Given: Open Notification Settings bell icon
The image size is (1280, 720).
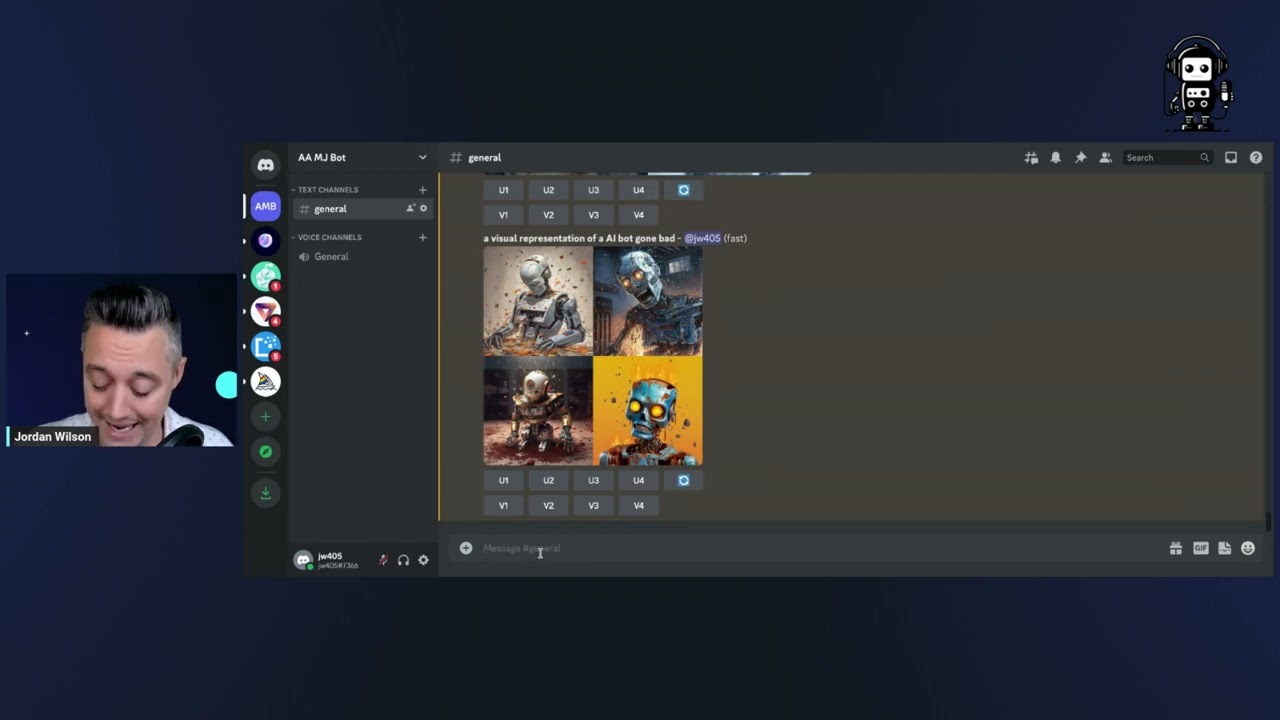Looking at the screenshot, I should tap(1055, 158).
